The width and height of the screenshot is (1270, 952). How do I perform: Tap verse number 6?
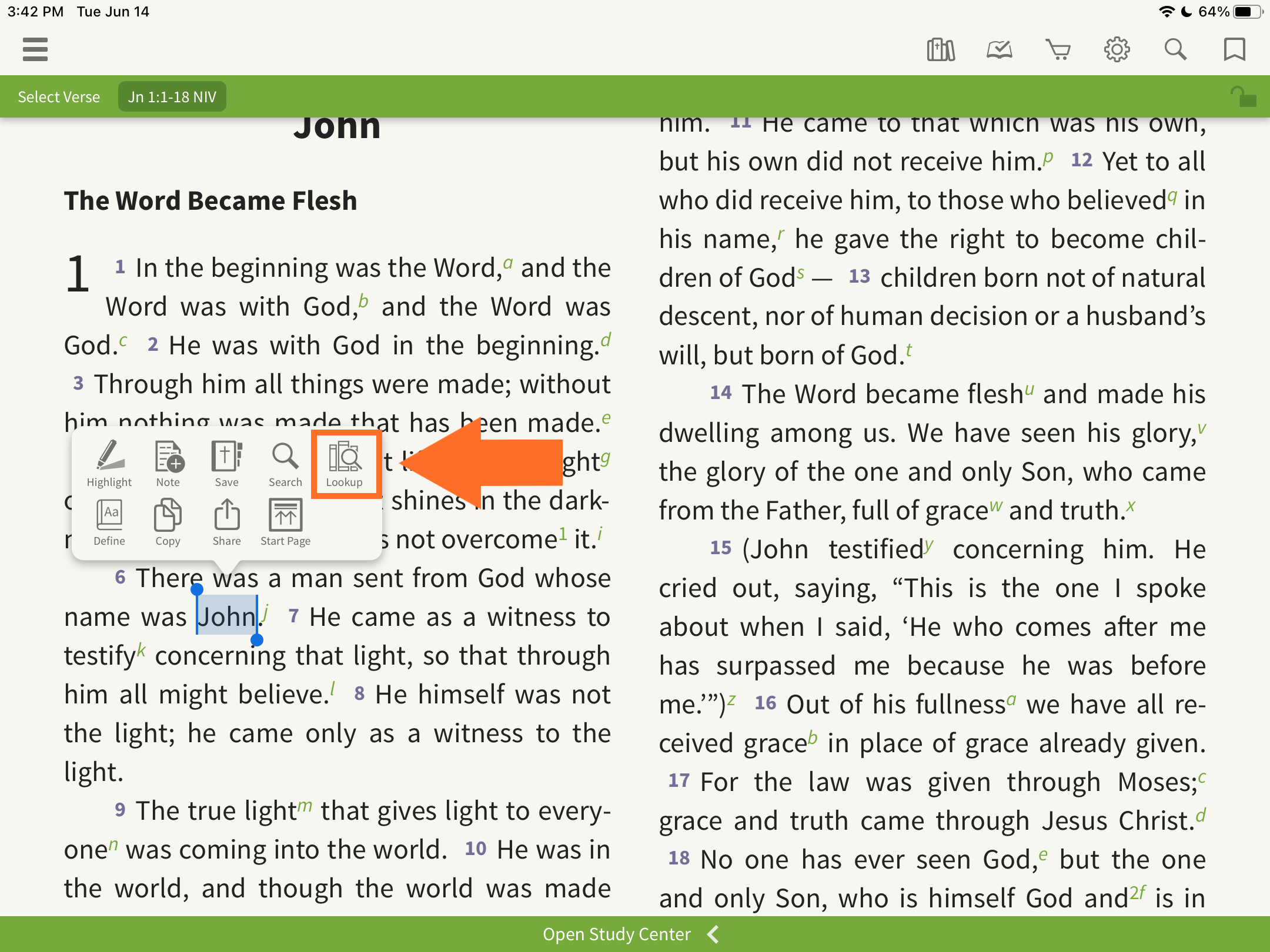[x=120, y=577]
